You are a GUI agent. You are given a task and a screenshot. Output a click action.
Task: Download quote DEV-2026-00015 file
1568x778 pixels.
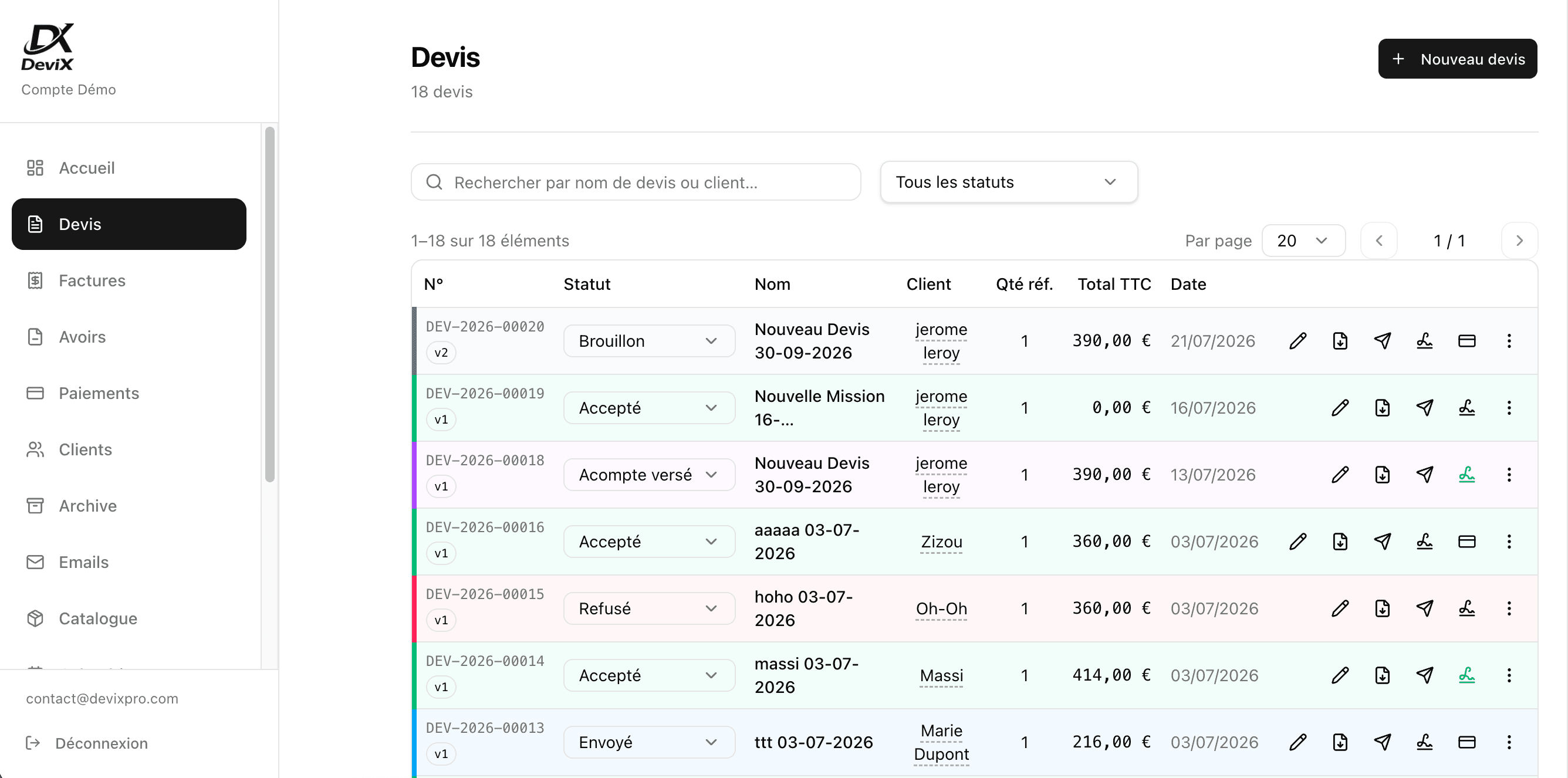1383,609
